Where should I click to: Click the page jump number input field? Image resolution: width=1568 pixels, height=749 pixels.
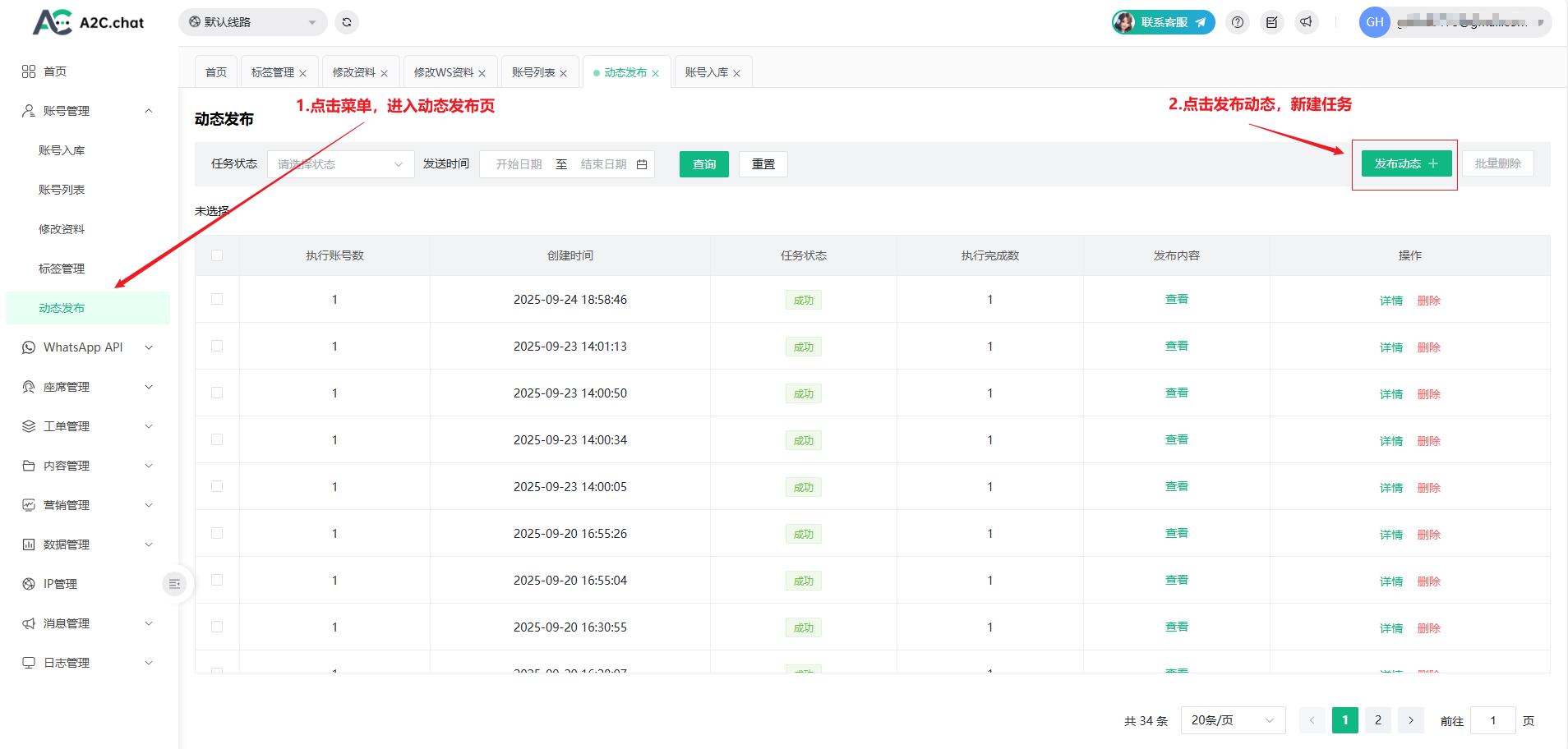point(1492,720)
